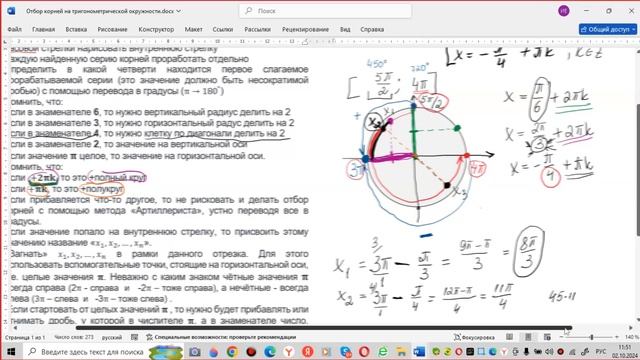Click the text line about знаменателе 6
Viewport: 640px width, 360px height.
151,112
